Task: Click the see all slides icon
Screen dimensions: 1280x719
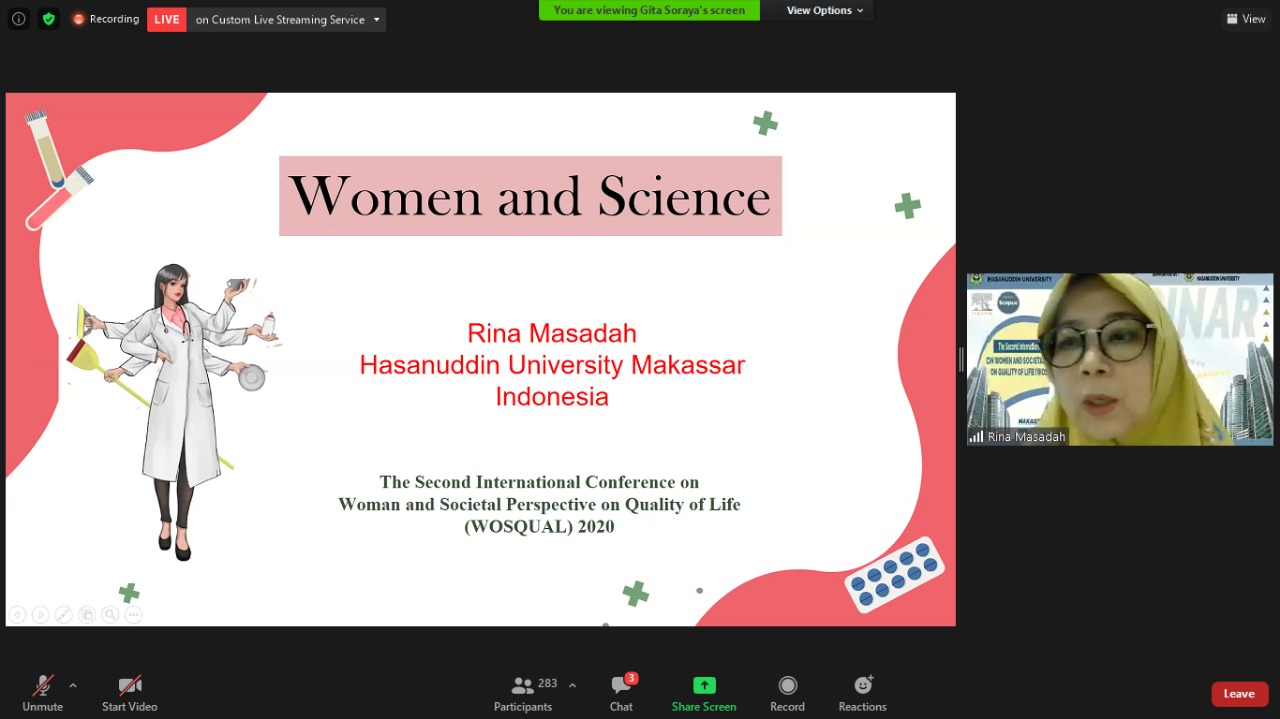Action: point(87,615)
